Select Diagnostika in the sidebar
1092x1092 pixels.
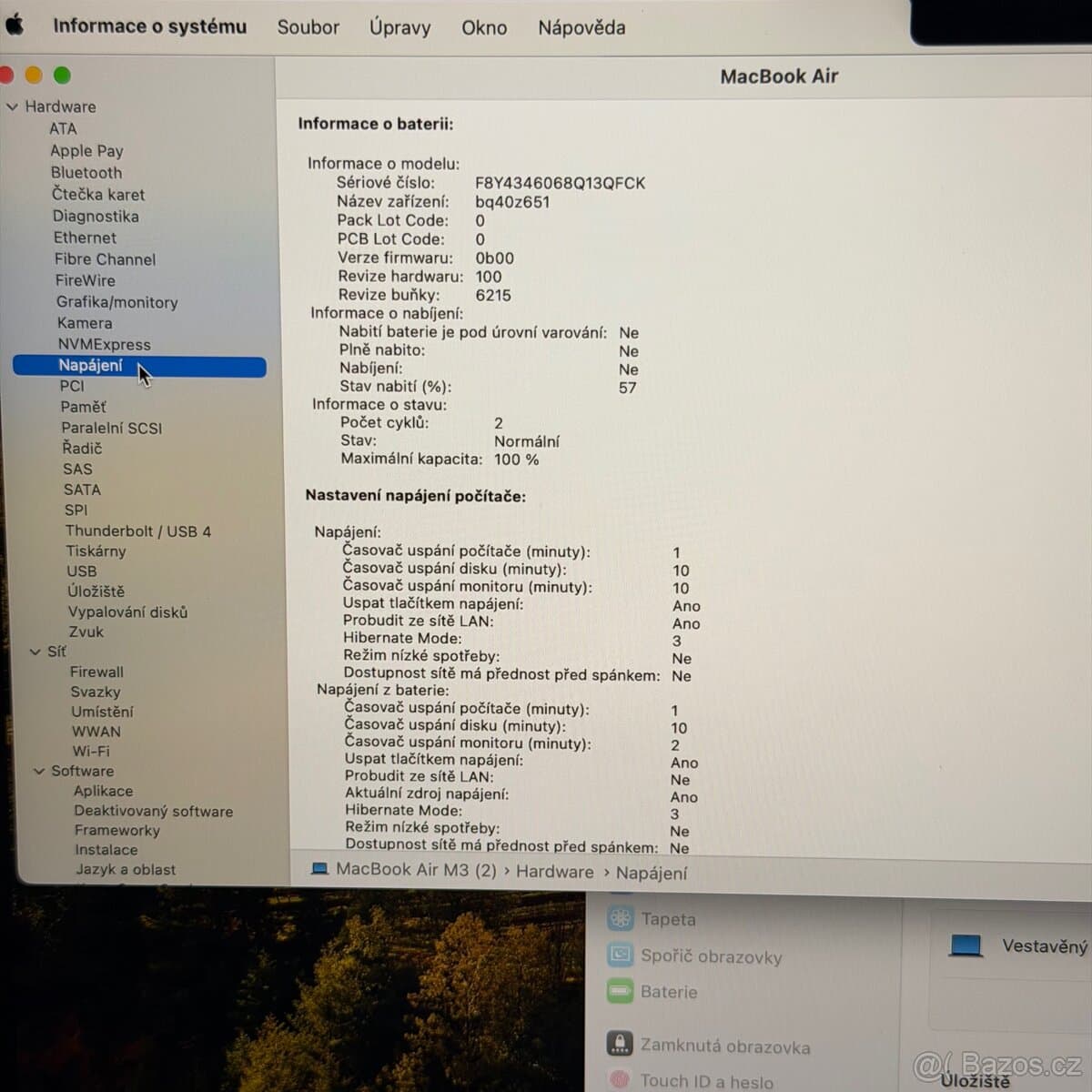96,217
